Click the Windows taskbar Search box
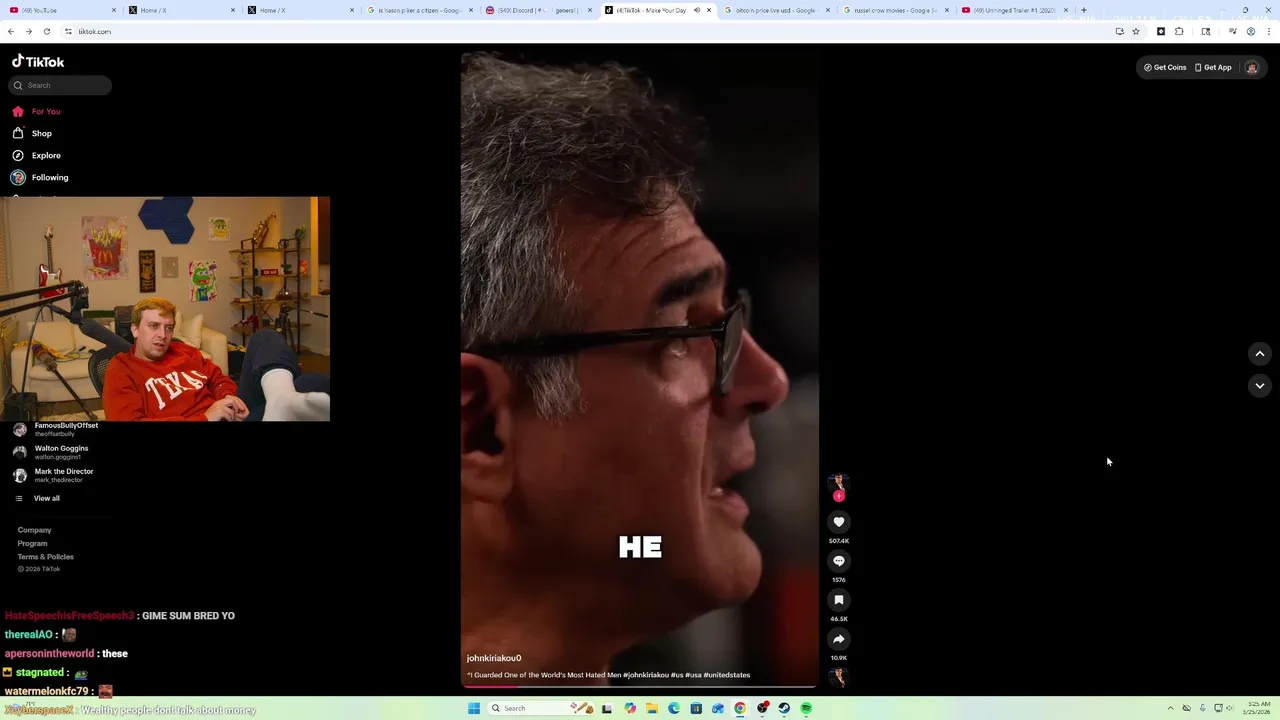Image resolution: width=1280 pixels, height=720 pixels. pyautogui.click(x=540, y=708)
